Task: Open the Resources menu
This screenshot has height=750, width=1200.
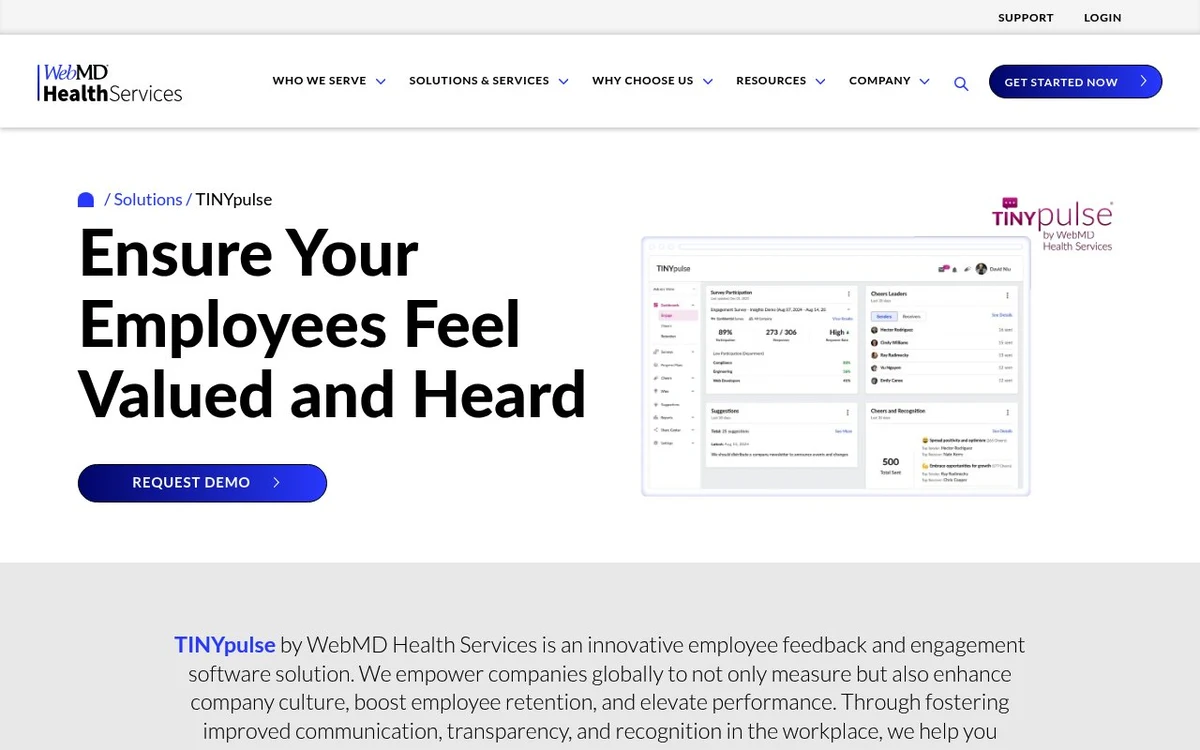Action: click(x=771, y=81)
